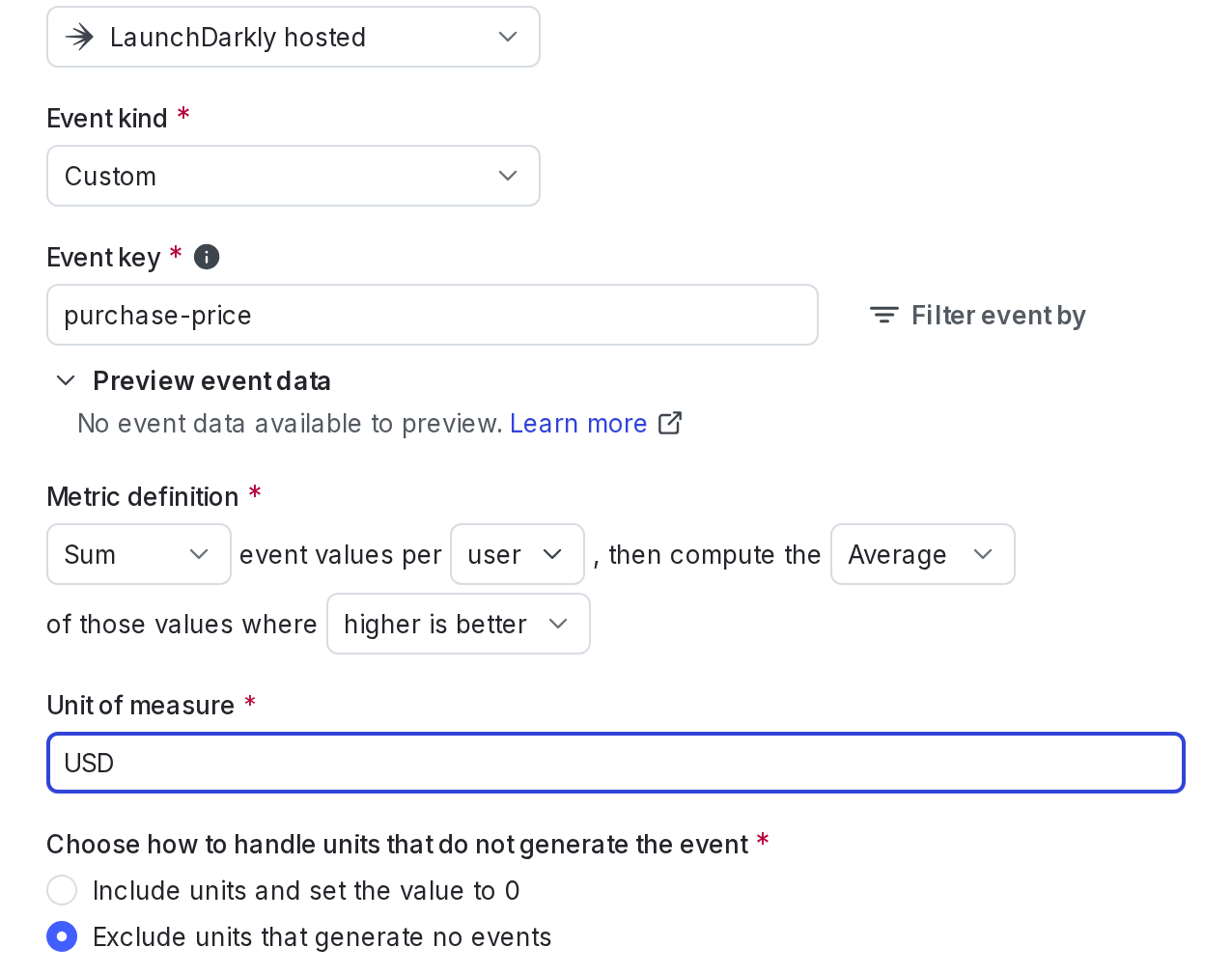Image resolution: width=1232 pixels, height=975 pixels.
Task: Click the Preview event data heading
Action: pyautogui.click(x=211, y=381)
